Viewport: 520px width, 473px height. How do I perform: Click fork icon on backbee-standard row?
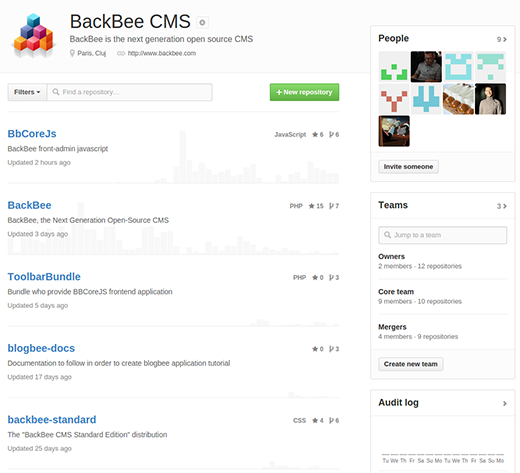[331, 420]
